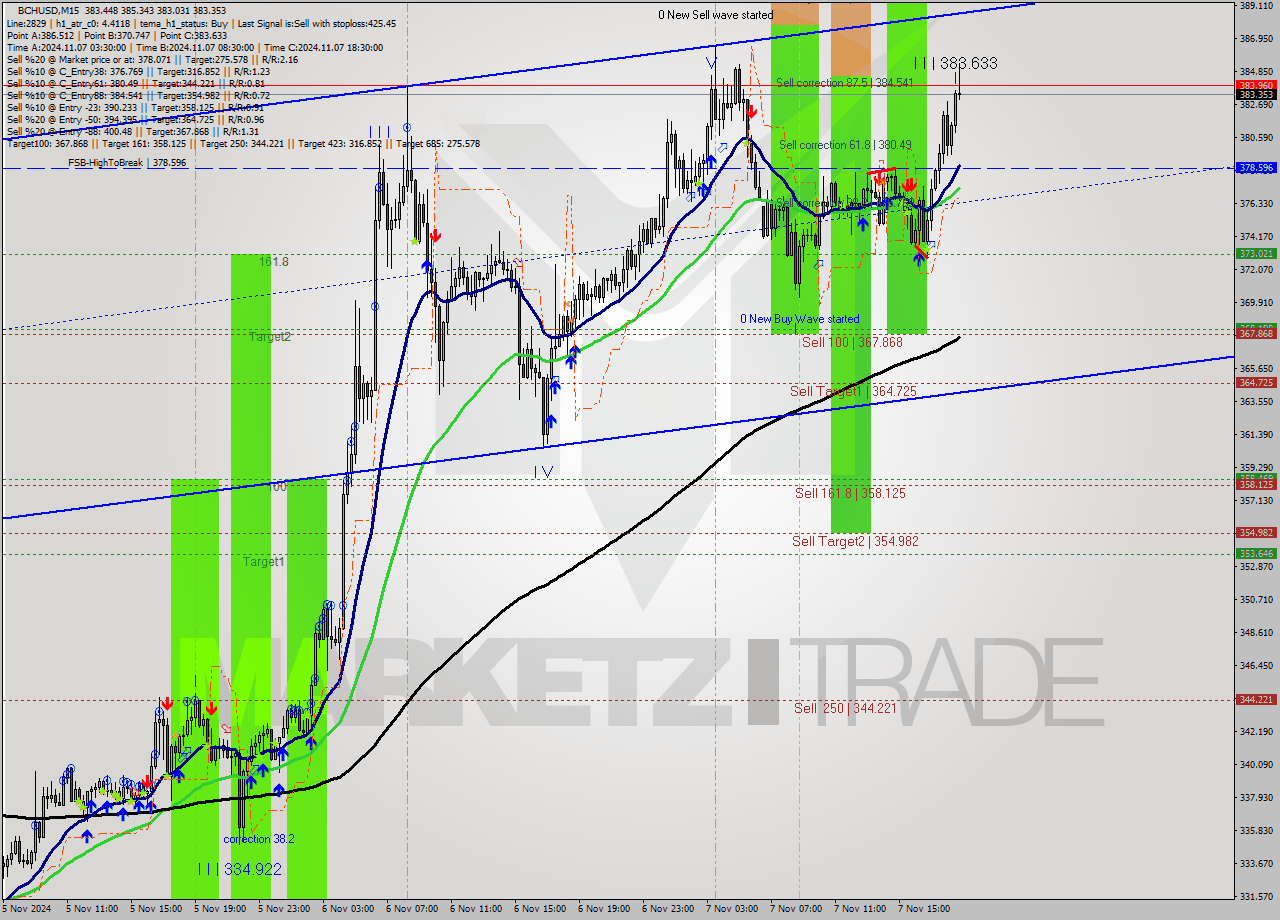Click the '6 Nov 15:00' time label
Screen dimensions: 1280x920
tap(540, 910)
